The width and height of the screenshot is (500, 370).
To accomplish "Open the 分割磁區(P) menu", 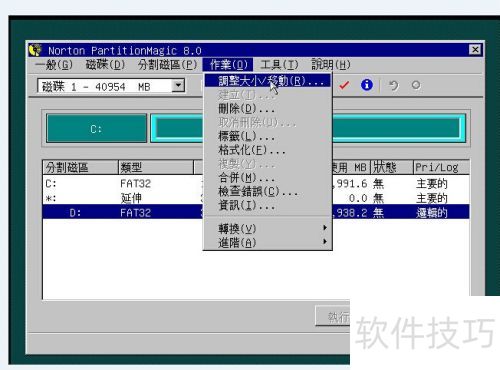I will (x=167, y=64).
